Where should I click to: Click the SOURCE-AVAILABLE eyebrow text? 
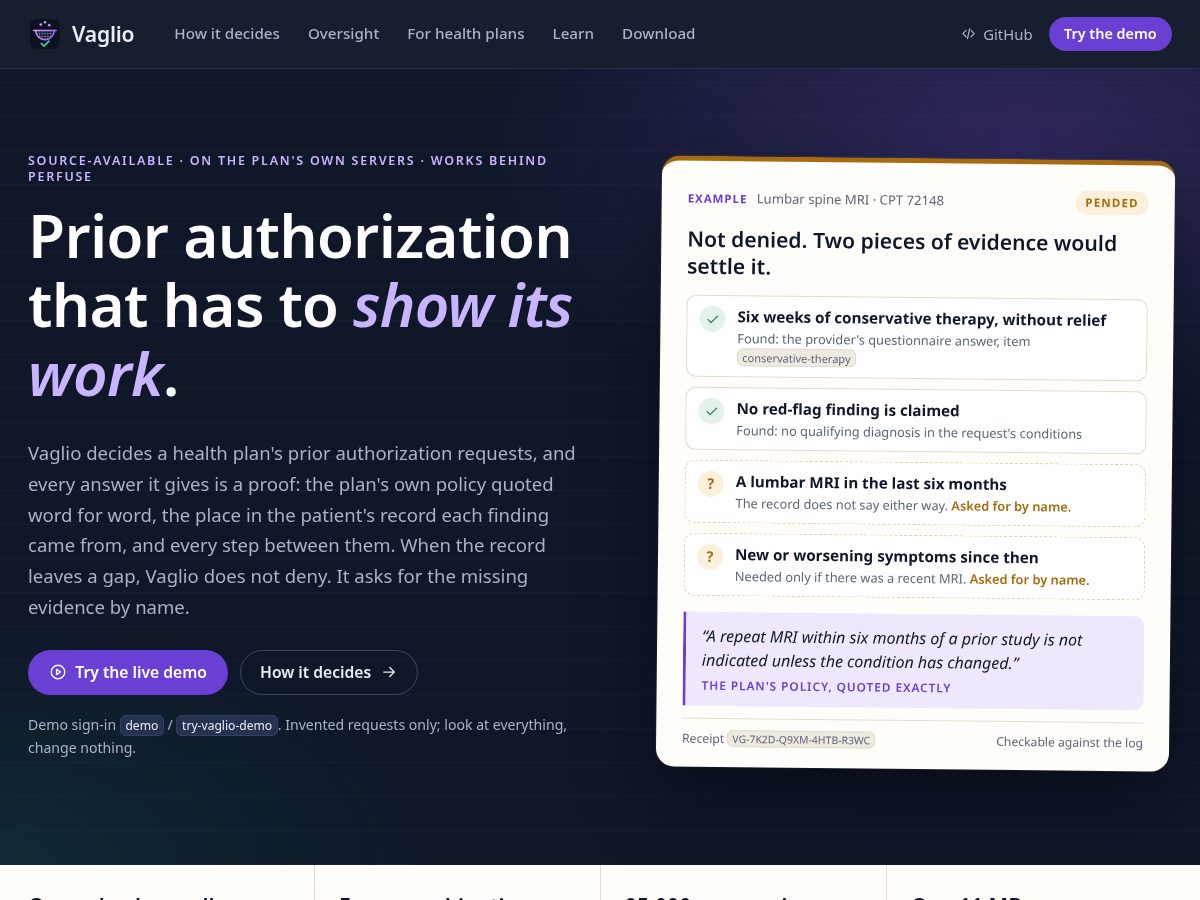pos(287,168)
